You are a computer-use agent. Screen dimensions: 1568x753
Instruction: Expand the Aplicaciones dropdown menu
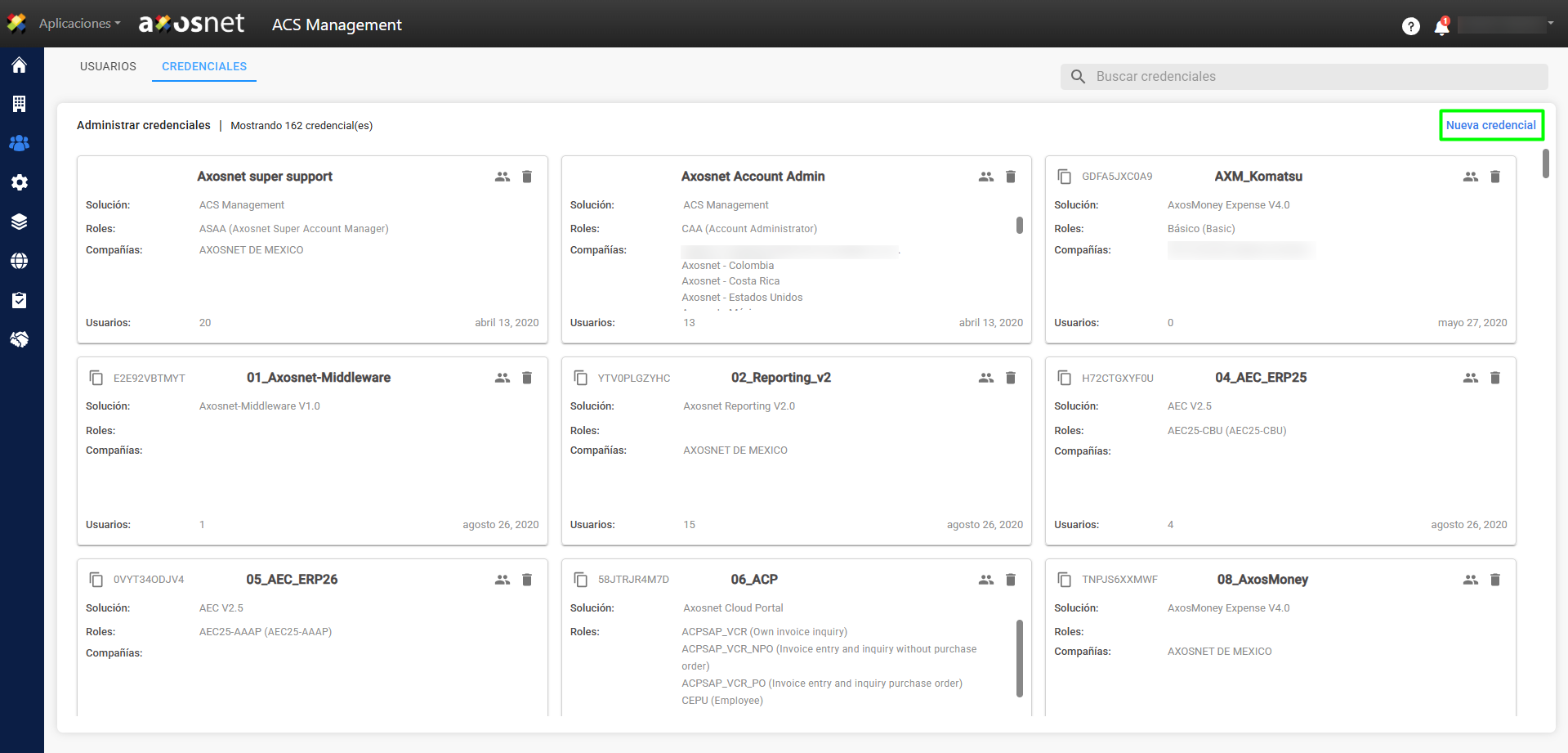[79, 24]
